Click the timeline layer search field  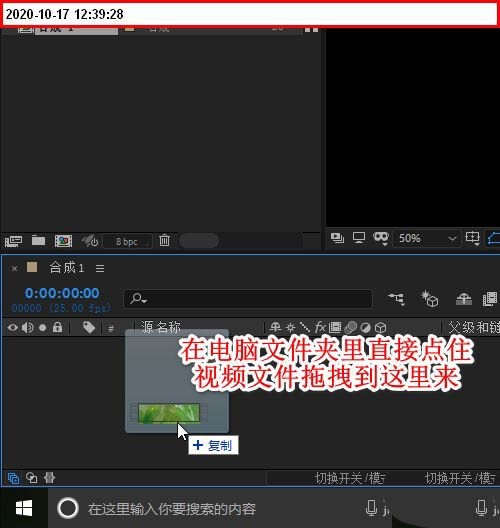248,299
